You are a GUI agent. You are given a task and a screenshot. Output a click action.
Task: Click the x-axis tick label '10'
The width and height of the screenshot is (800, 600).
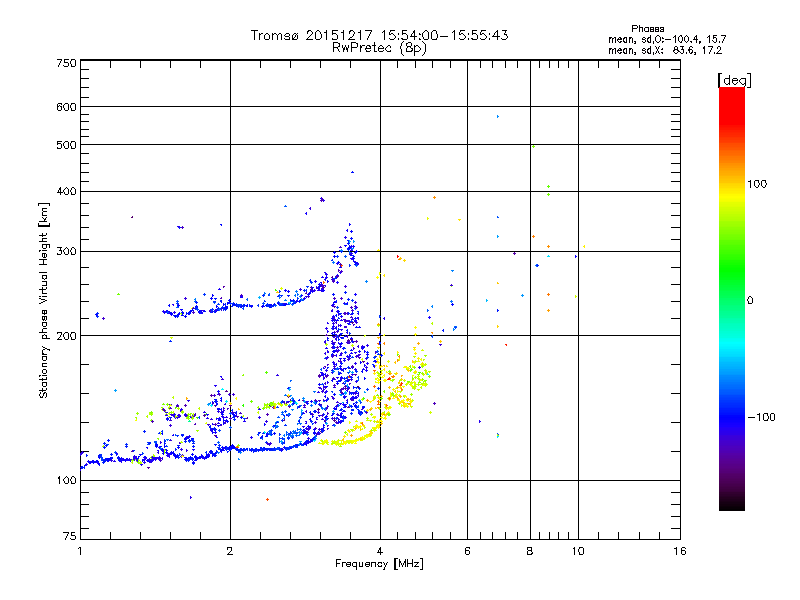point(578,551)
